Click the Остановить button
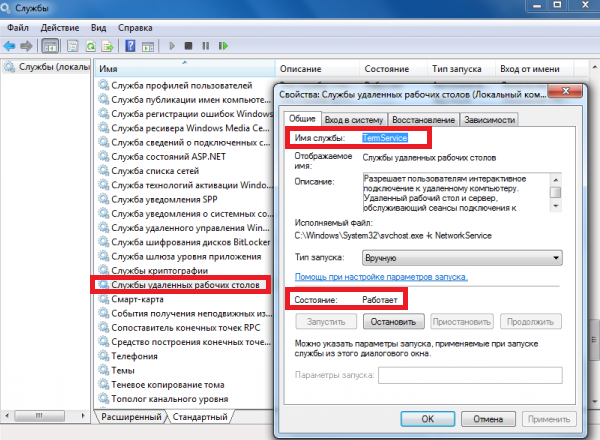 pos(393,322)
